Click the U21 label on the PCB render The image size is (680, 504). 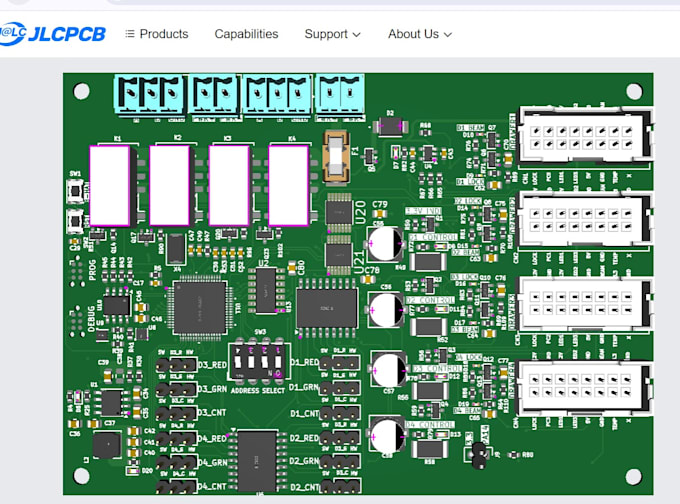[x=360, y=263]
